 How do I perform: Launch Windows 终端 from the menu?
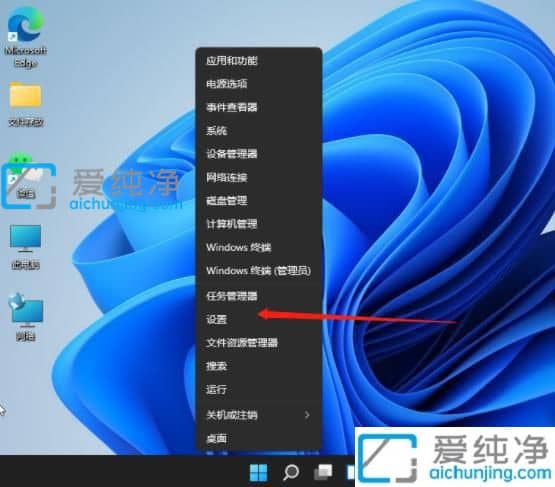(259, 247)
